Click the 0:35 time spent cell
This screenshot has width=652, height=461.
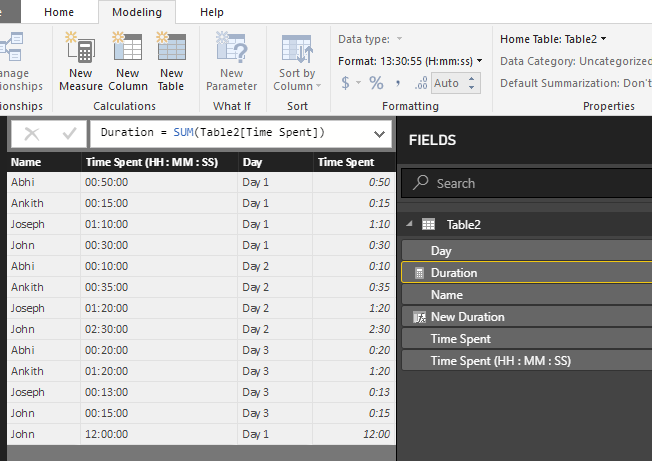click(354, 287)
